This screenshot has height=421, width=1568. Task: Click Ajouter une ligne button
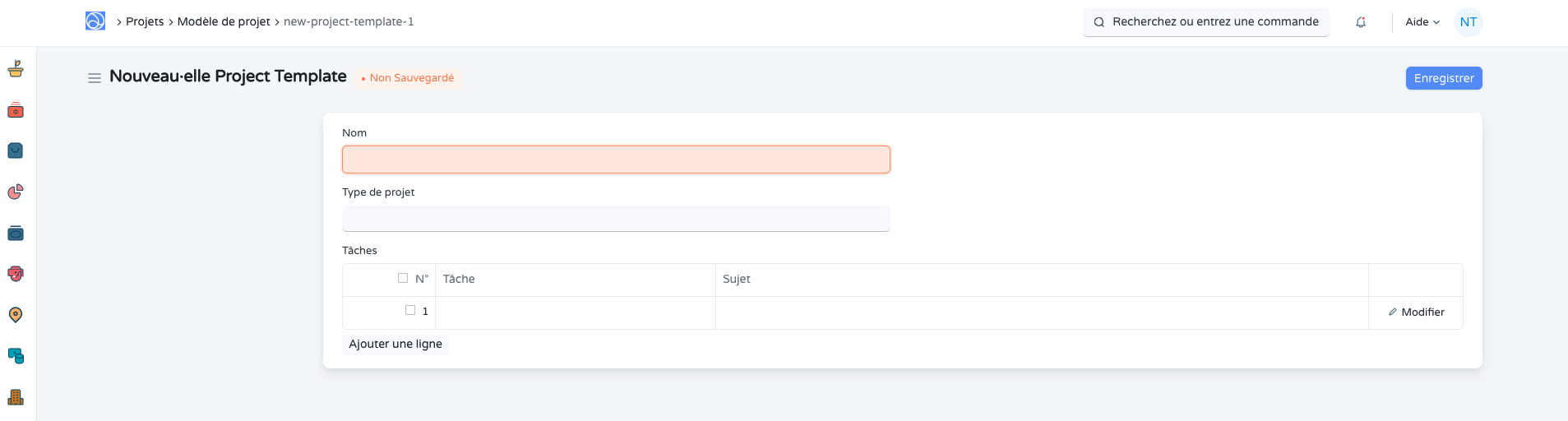(395, 344)
